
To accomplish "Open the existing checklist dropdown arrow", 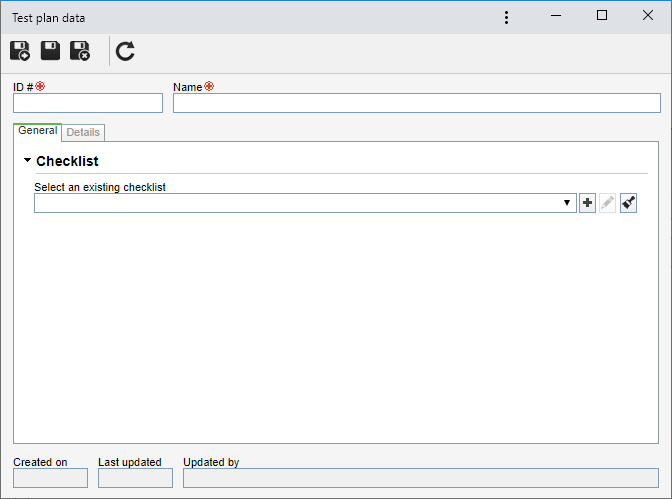I will coord(567,203).
